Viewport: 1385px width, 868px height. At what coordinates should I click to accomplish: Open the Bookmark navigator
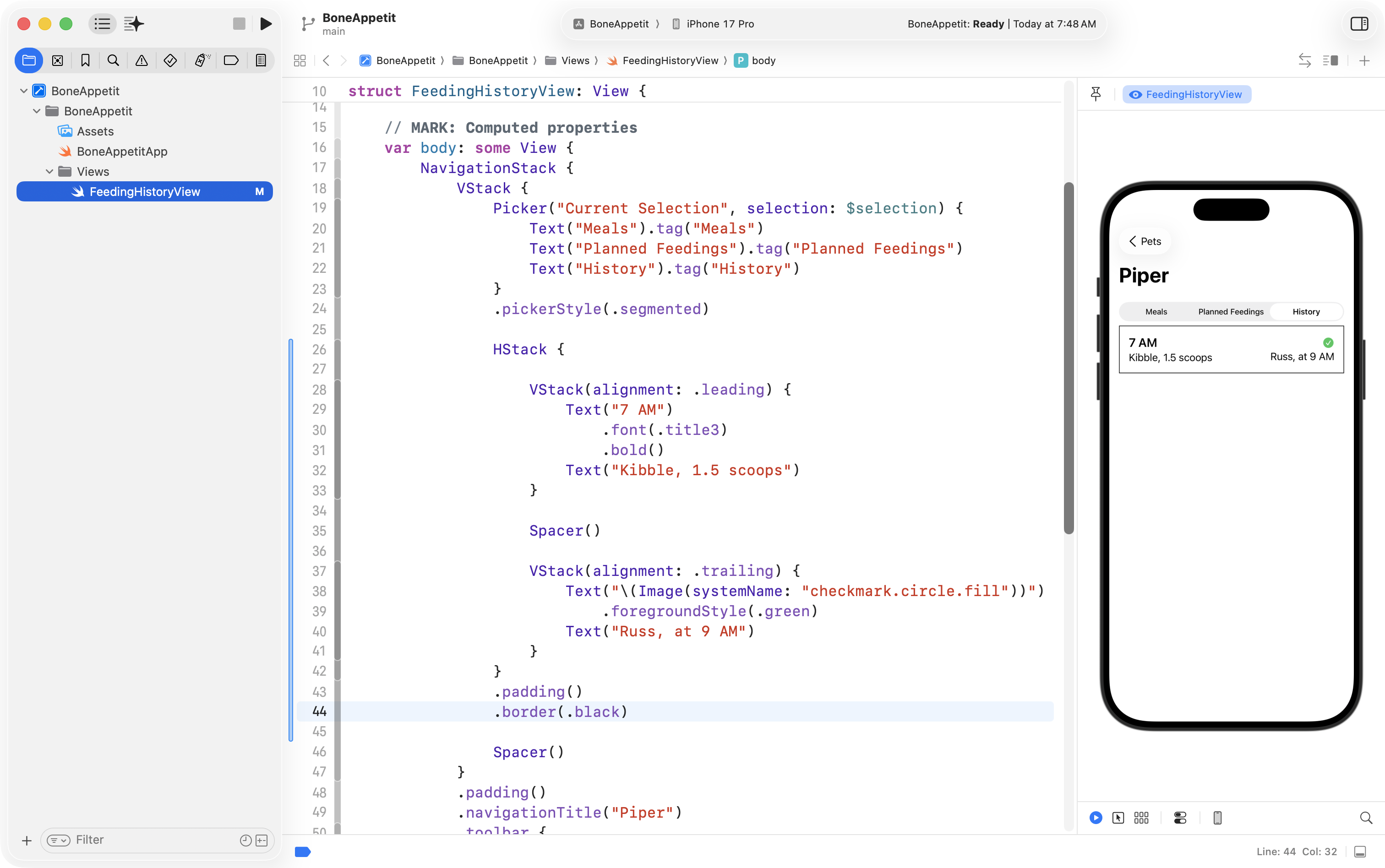[x=85, y=60]
